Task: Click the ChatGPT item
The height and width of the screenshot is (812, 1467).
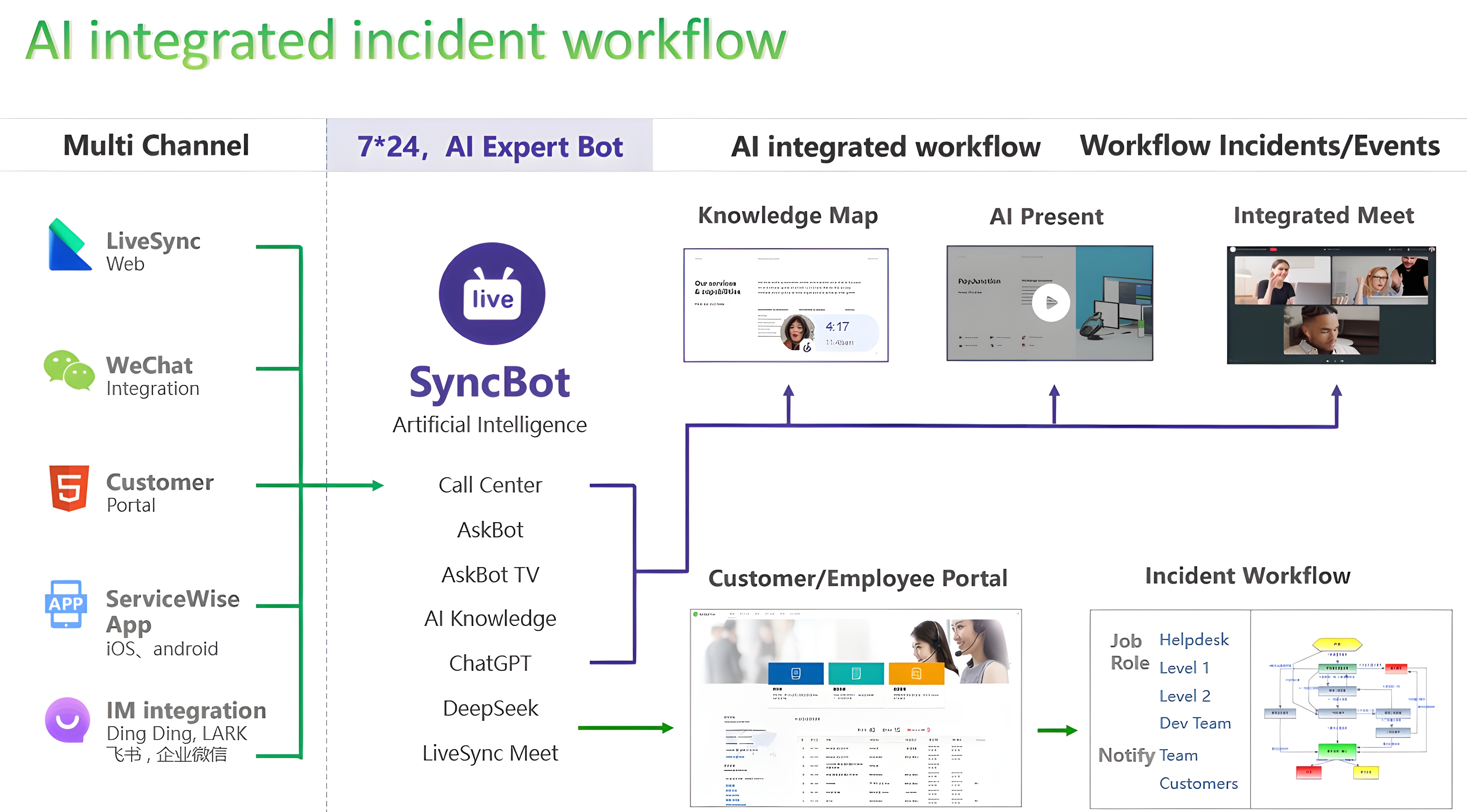Action: point(490,663)
